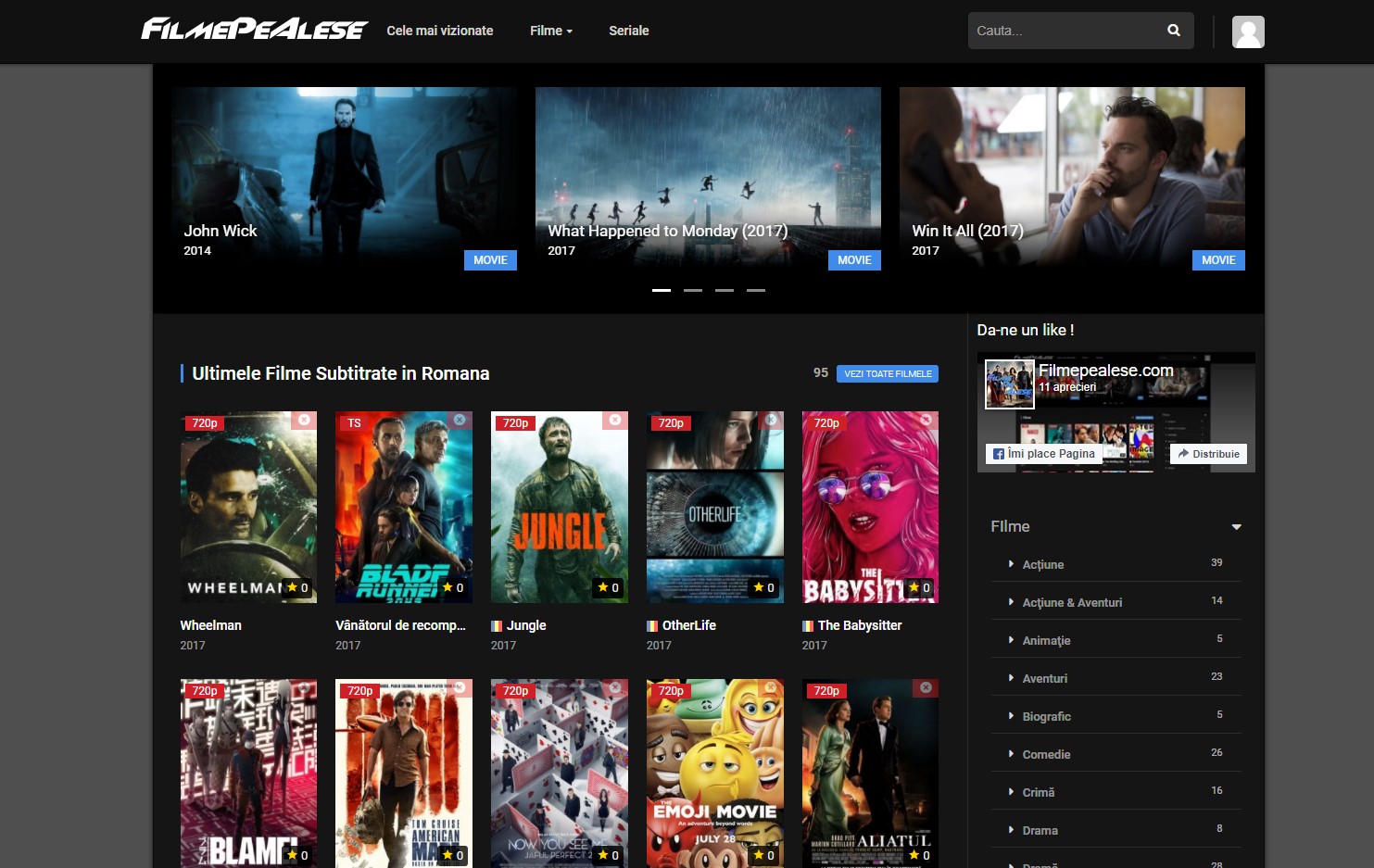Go to third slider page indicator
The width and height of the screenshot is (1374, 868).
725,290
